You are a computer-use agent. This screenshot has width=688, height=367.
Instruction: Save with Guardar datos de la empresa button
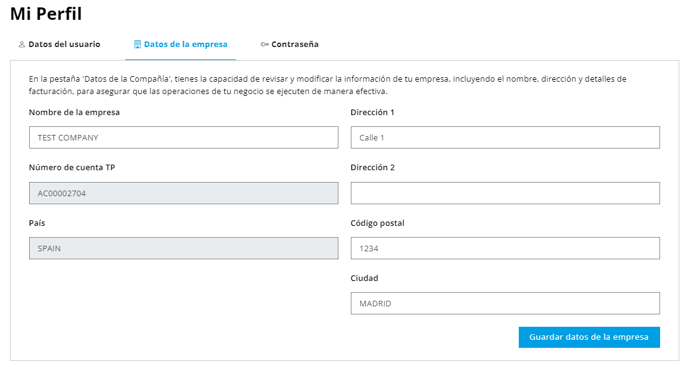coord(589,337)
